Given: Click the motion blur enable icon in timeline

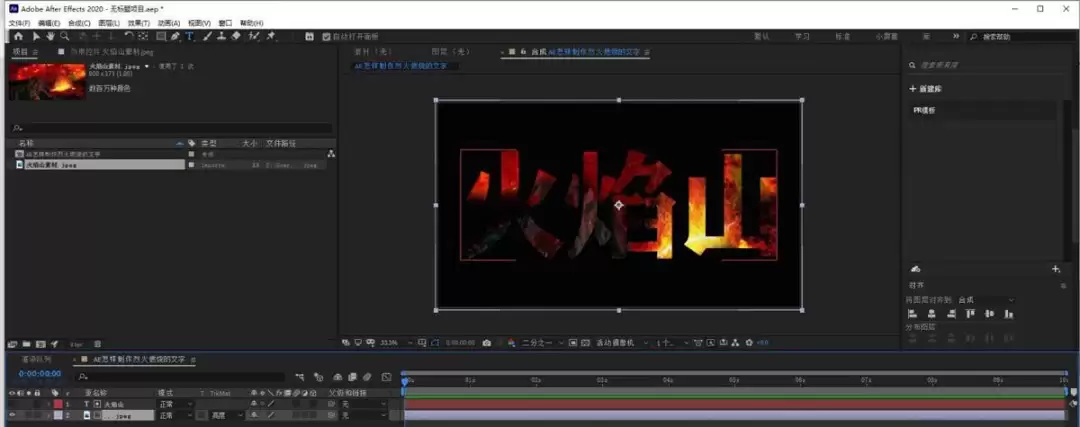Looking at the screenshot, I should tap(367, 377).
